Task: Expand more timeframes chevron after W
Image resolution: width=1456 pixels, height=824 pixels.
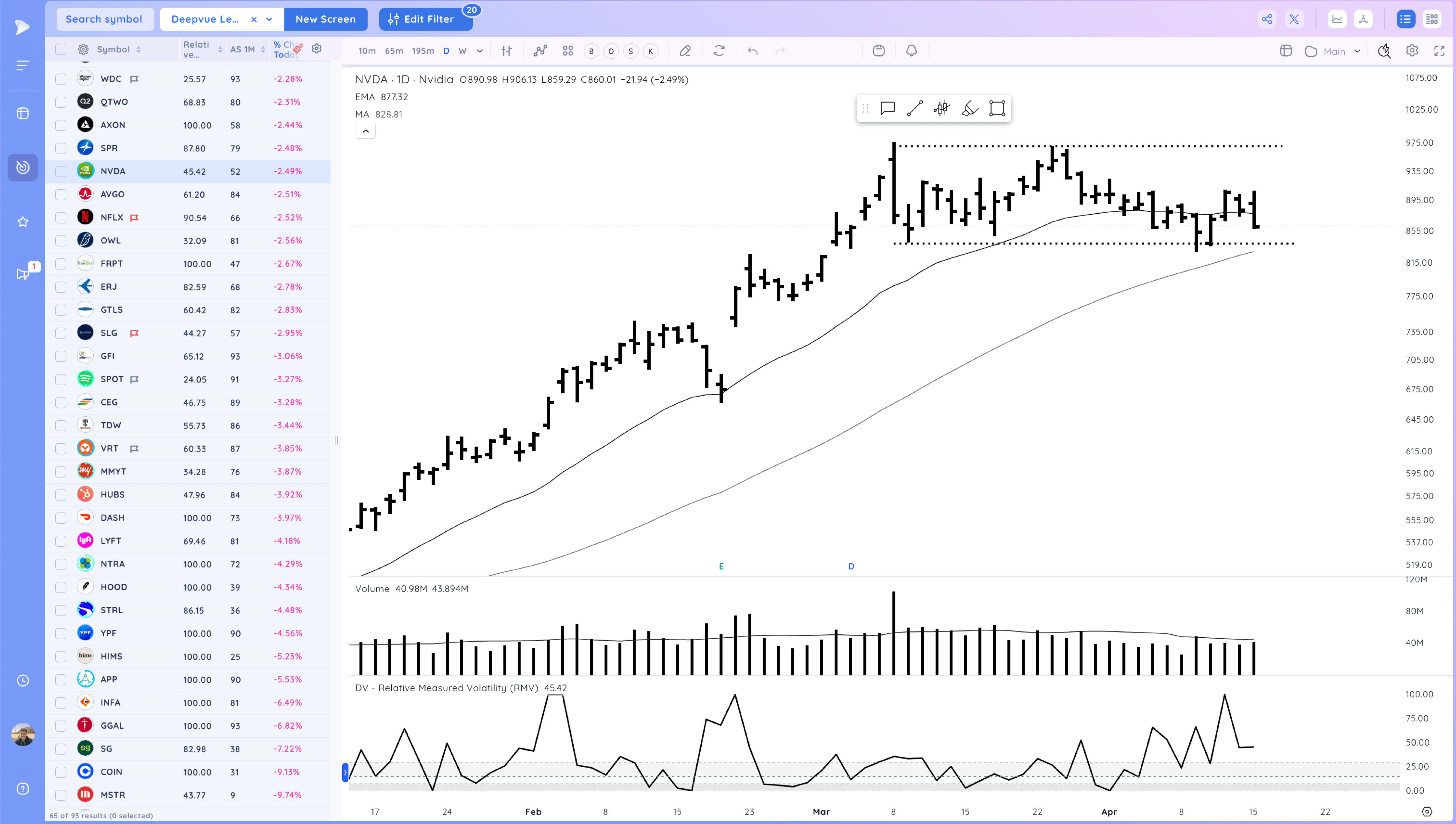Action: coord(480,51)
